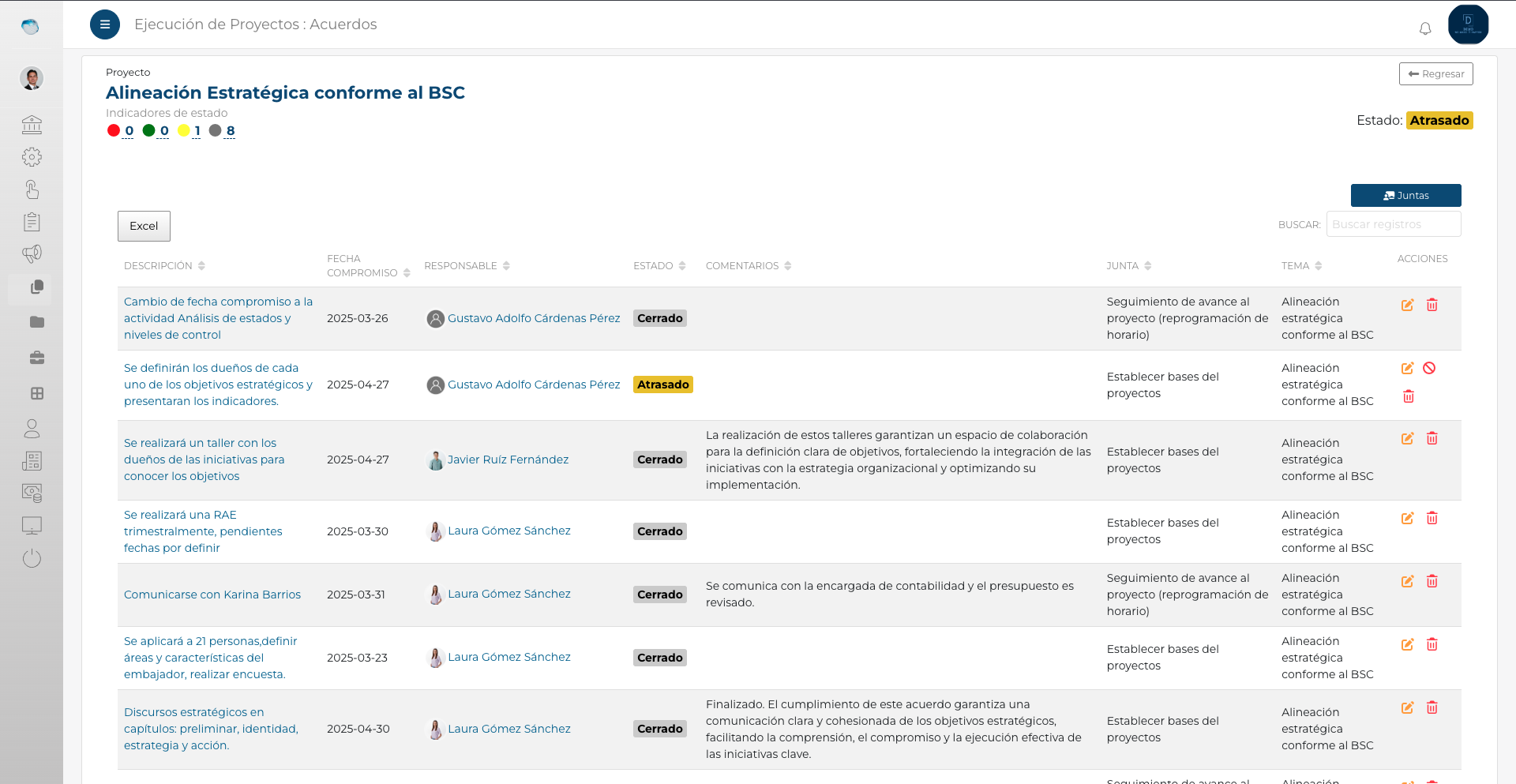Open the folder section in the sidebar

[32, 322]
